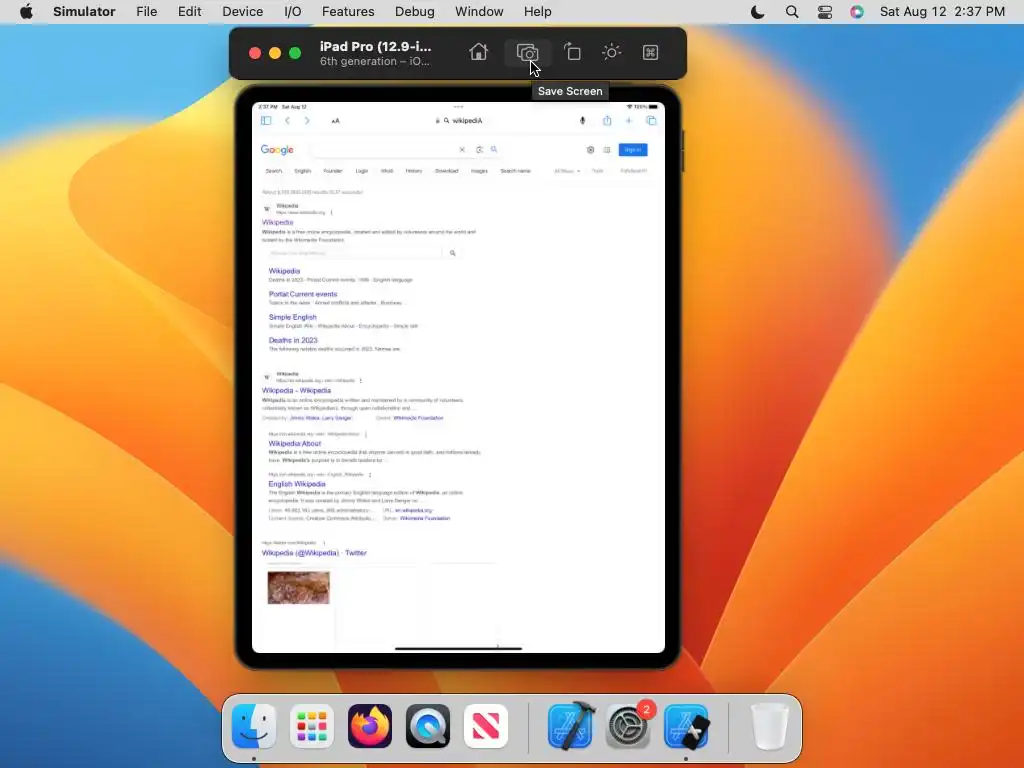Open Spotlight search in menu bar
The height and width of the screenshot is (768, 1024).
pyautogui.click(x=792, y=12)
